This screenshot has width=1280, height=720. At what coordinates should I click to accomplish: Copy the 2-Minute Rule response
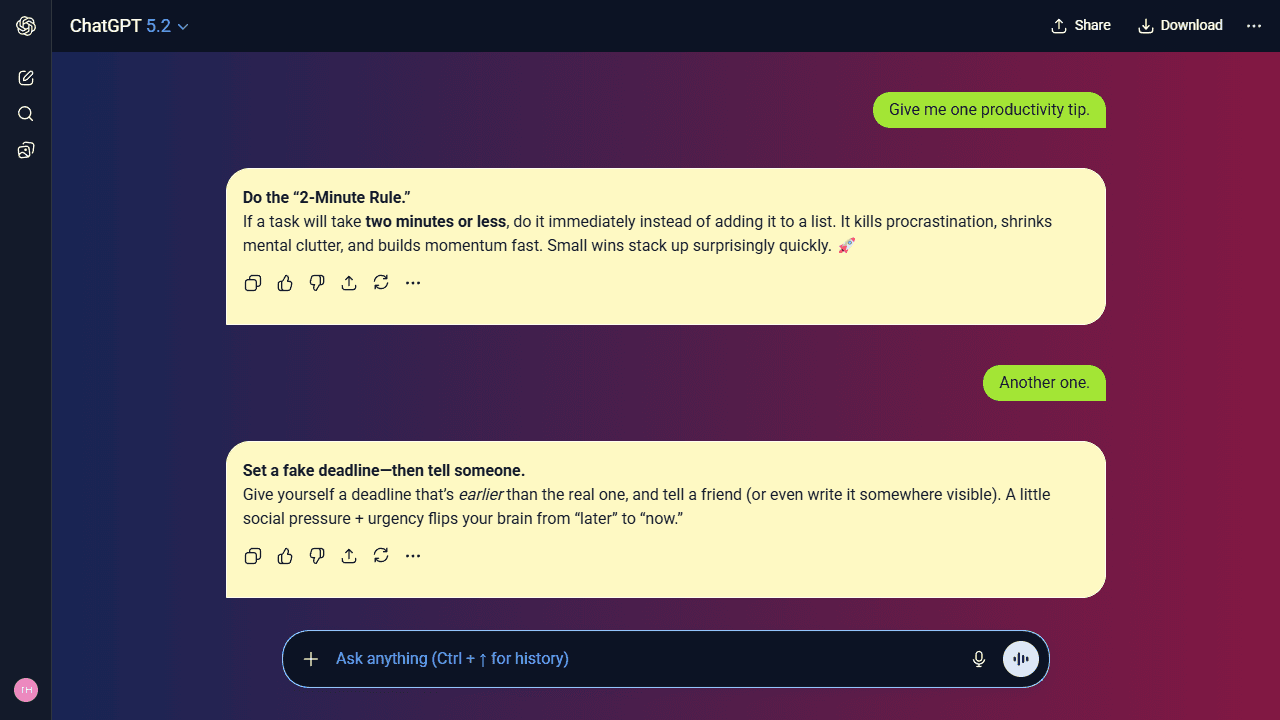click(253, 283)
